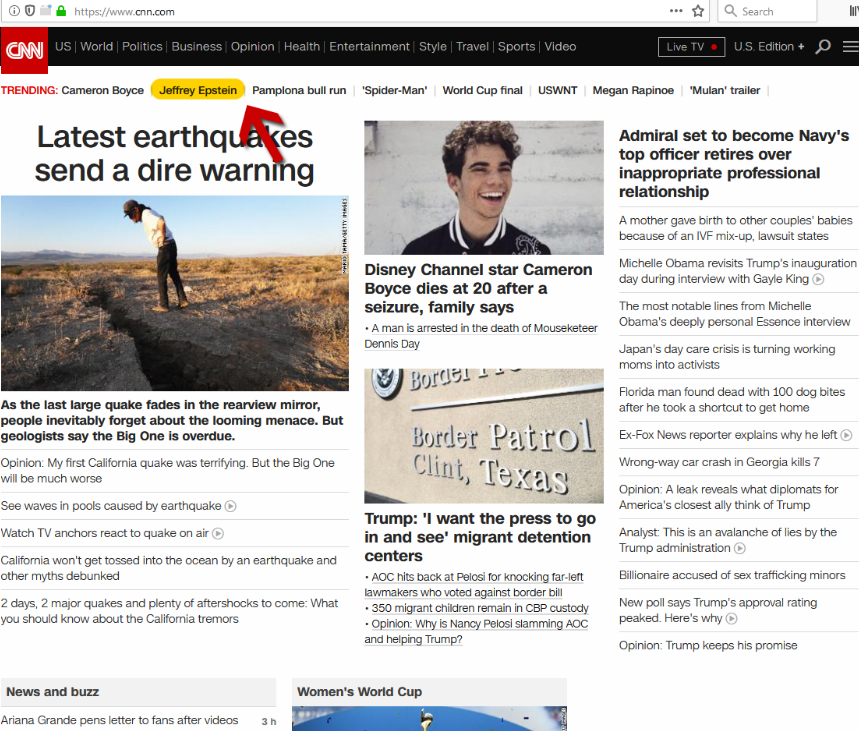Play video icon by waves in pools story
The image size is (859, 731).
pyautogui.click(x=231, y=506)
